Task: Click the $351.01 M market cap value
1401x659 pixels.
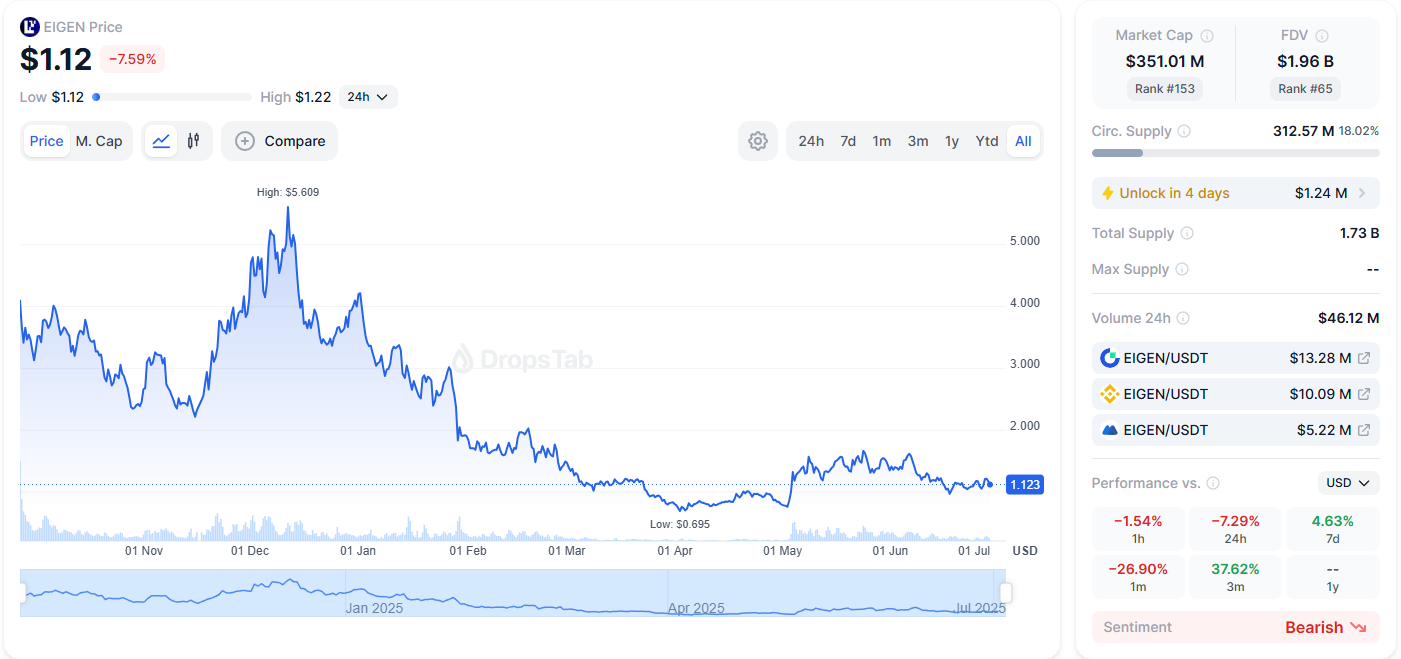Action: (1165, 61)
